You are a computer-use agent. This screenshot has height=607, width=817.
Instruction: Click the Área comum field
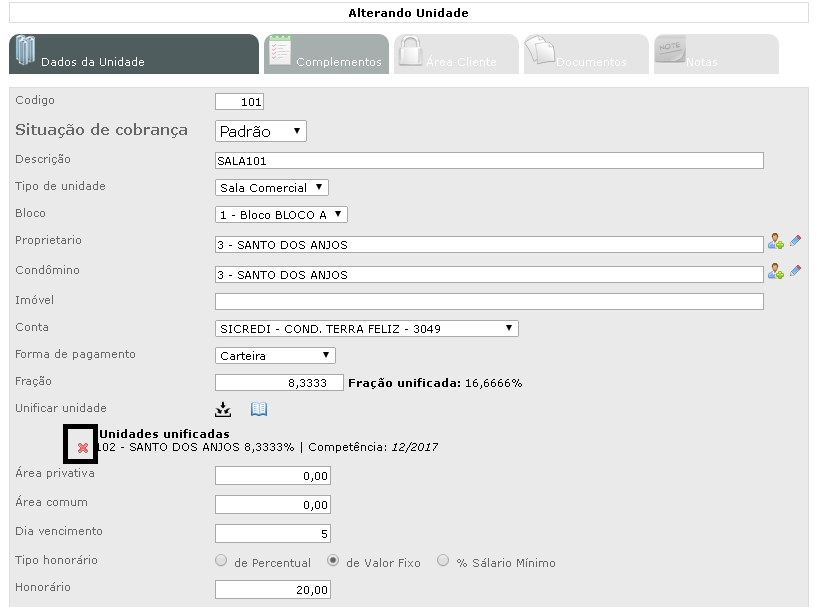pos(273,505)
